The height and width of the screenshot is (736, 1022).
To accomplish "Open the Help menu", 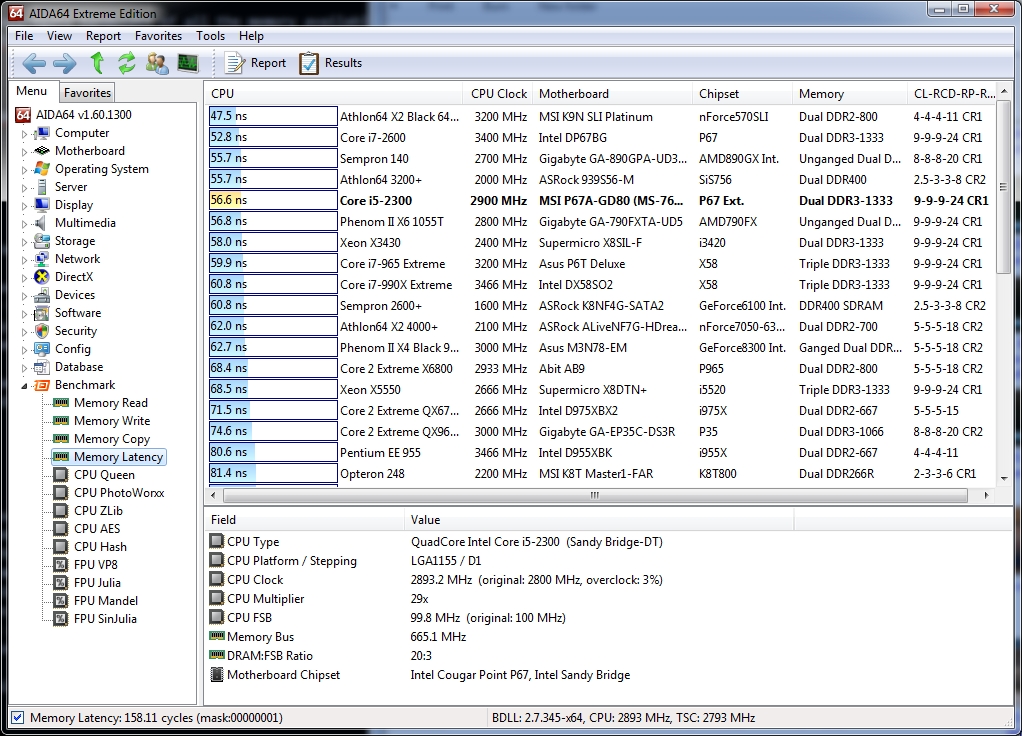I will [251, 36].
